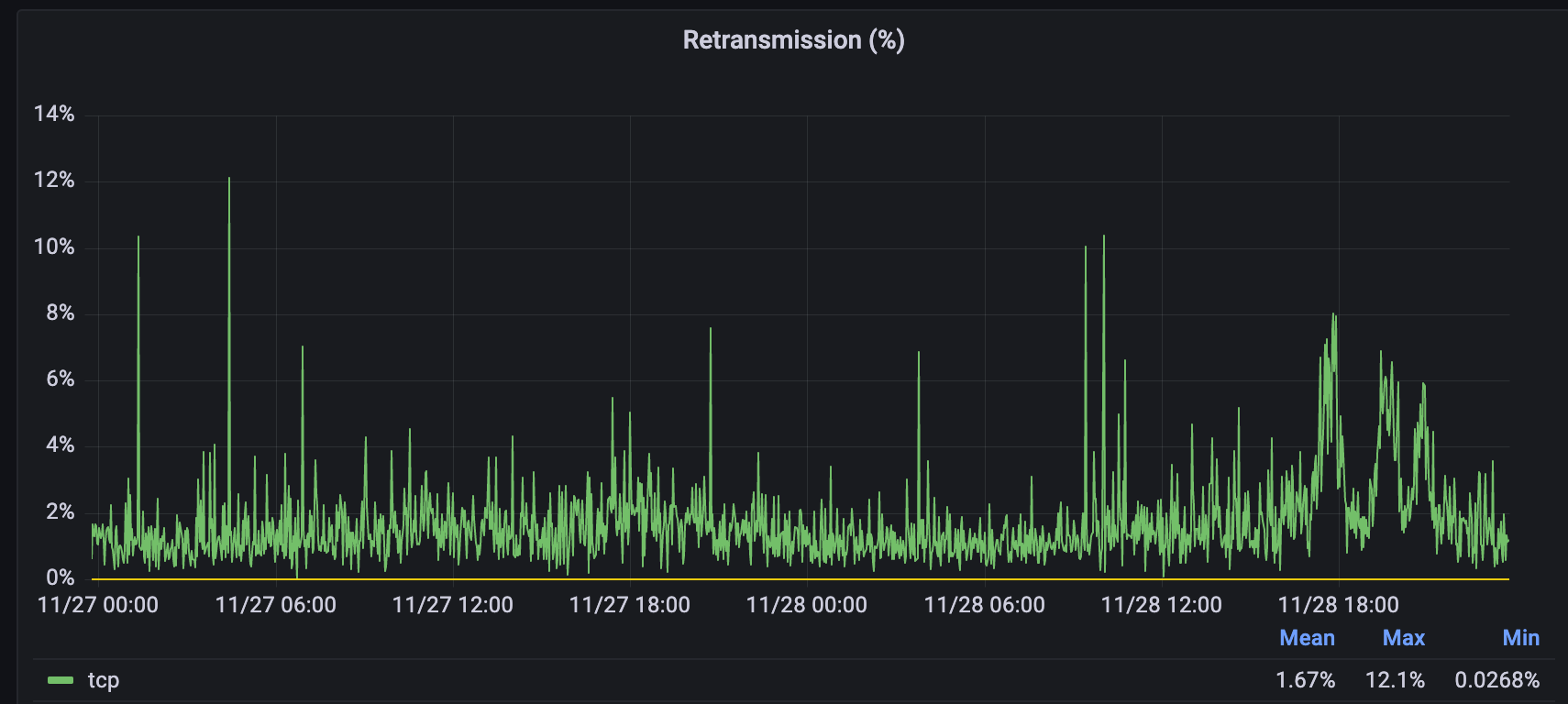Click the tallest 12.1% spike peak
Screen dimensions: 1568x704
[x=229, y=179]
